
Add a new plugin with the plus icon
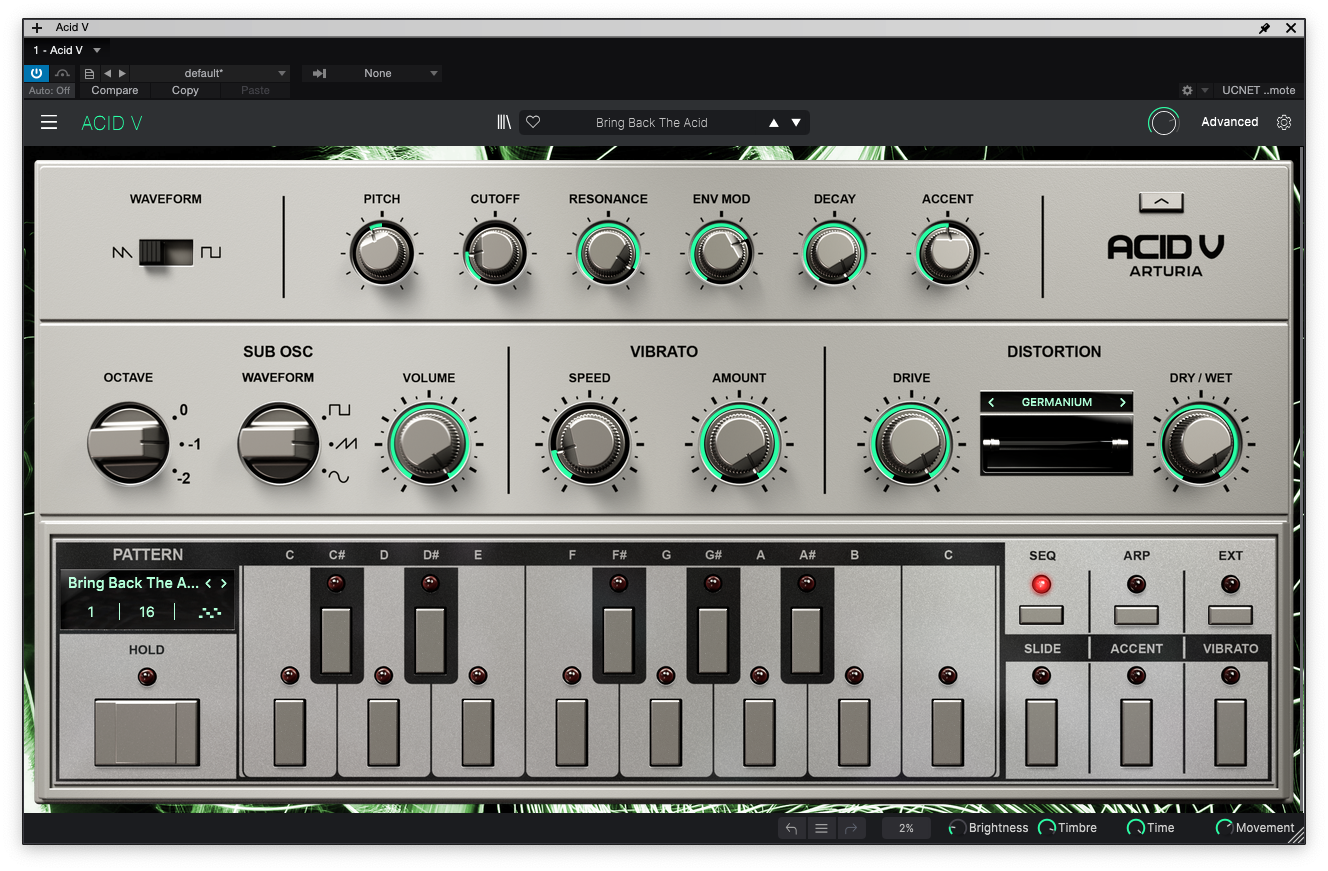point(37,28)
